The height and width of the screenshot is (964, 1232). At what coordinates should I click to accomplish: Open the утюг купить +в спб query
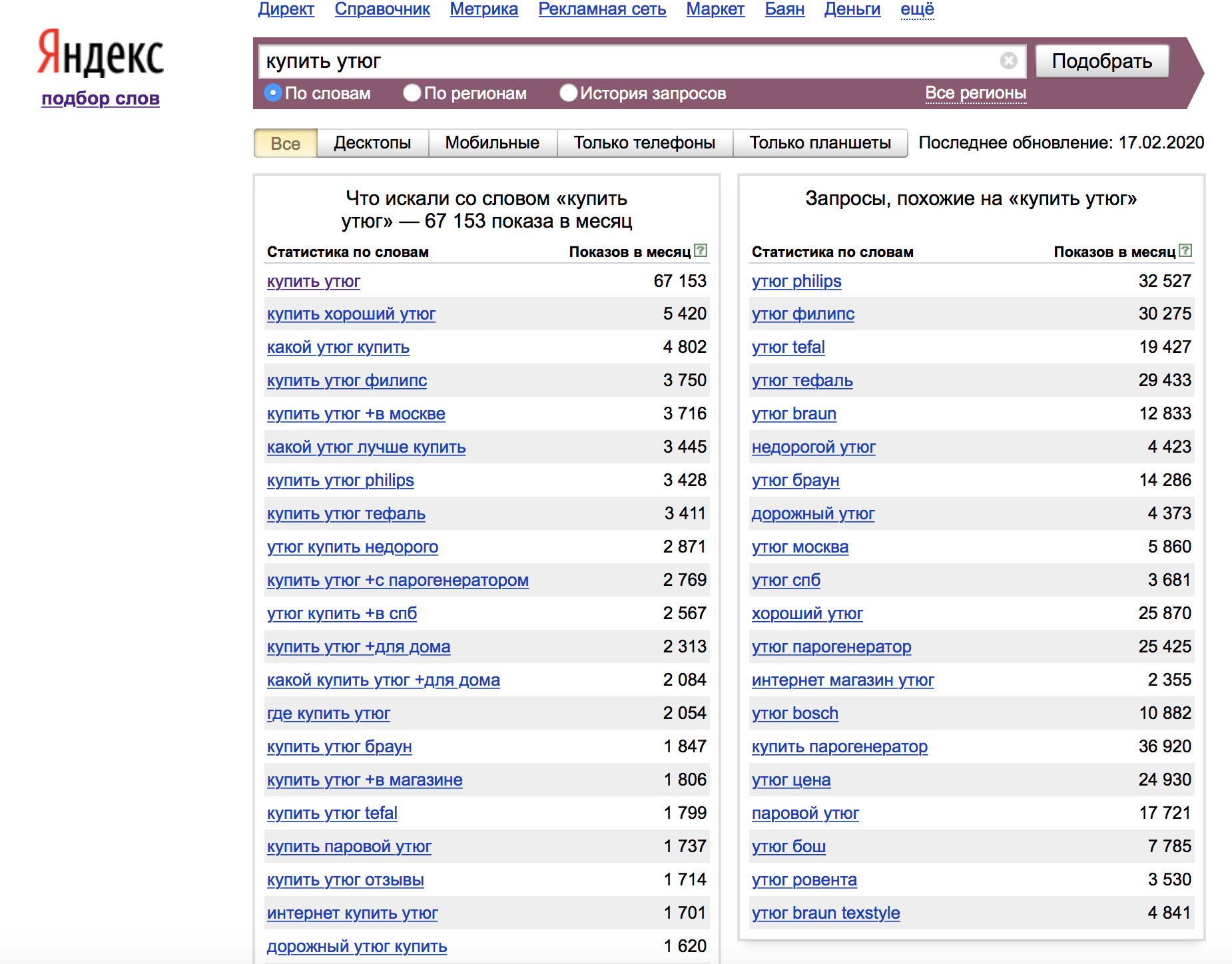point(342,614)
